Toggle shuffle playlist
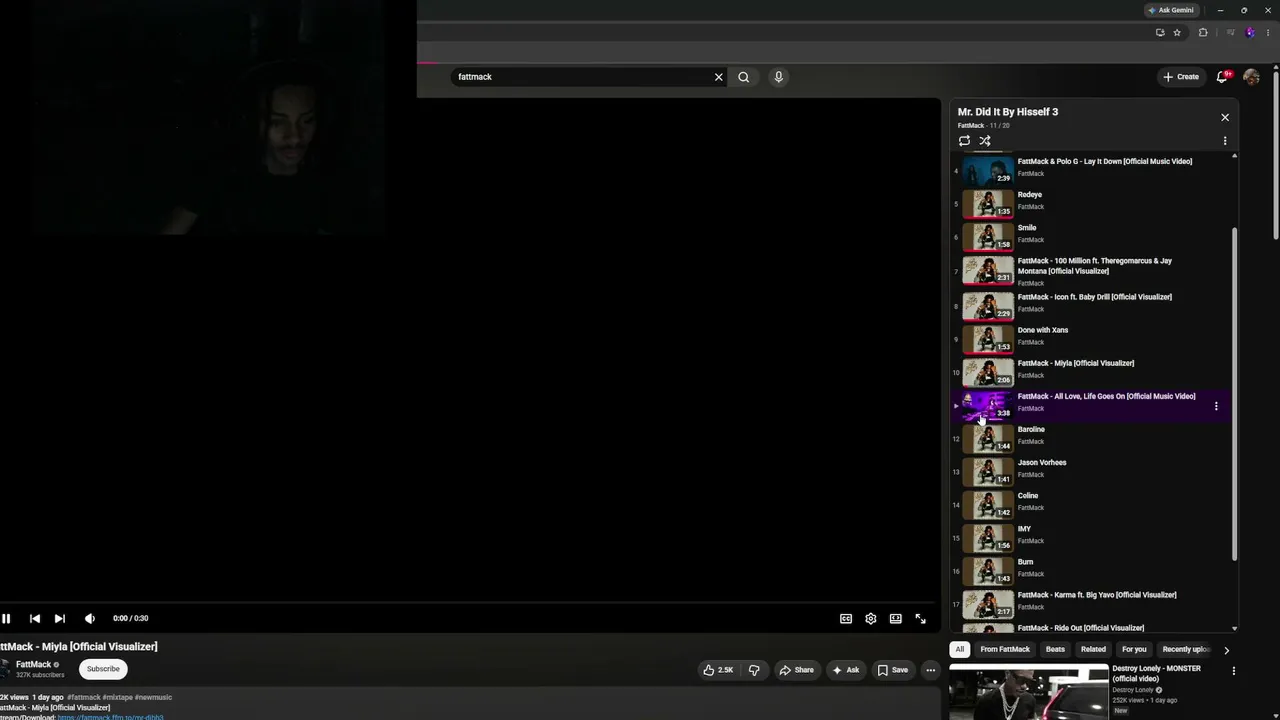The image size is (1280, 720). (x=985, y=141)
